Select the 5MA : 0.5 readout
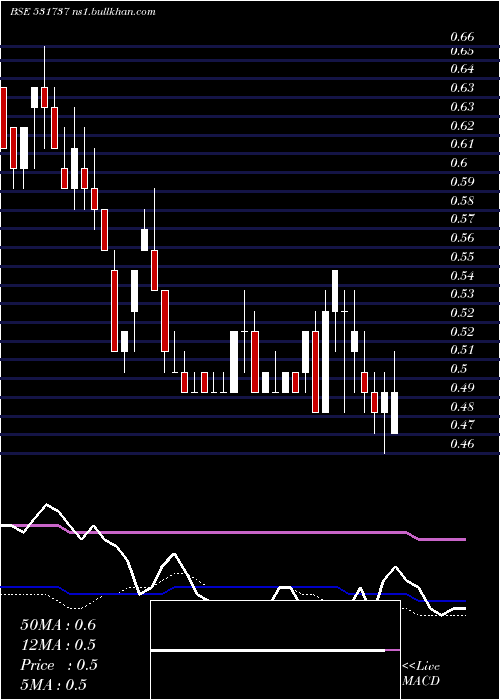 54,685
